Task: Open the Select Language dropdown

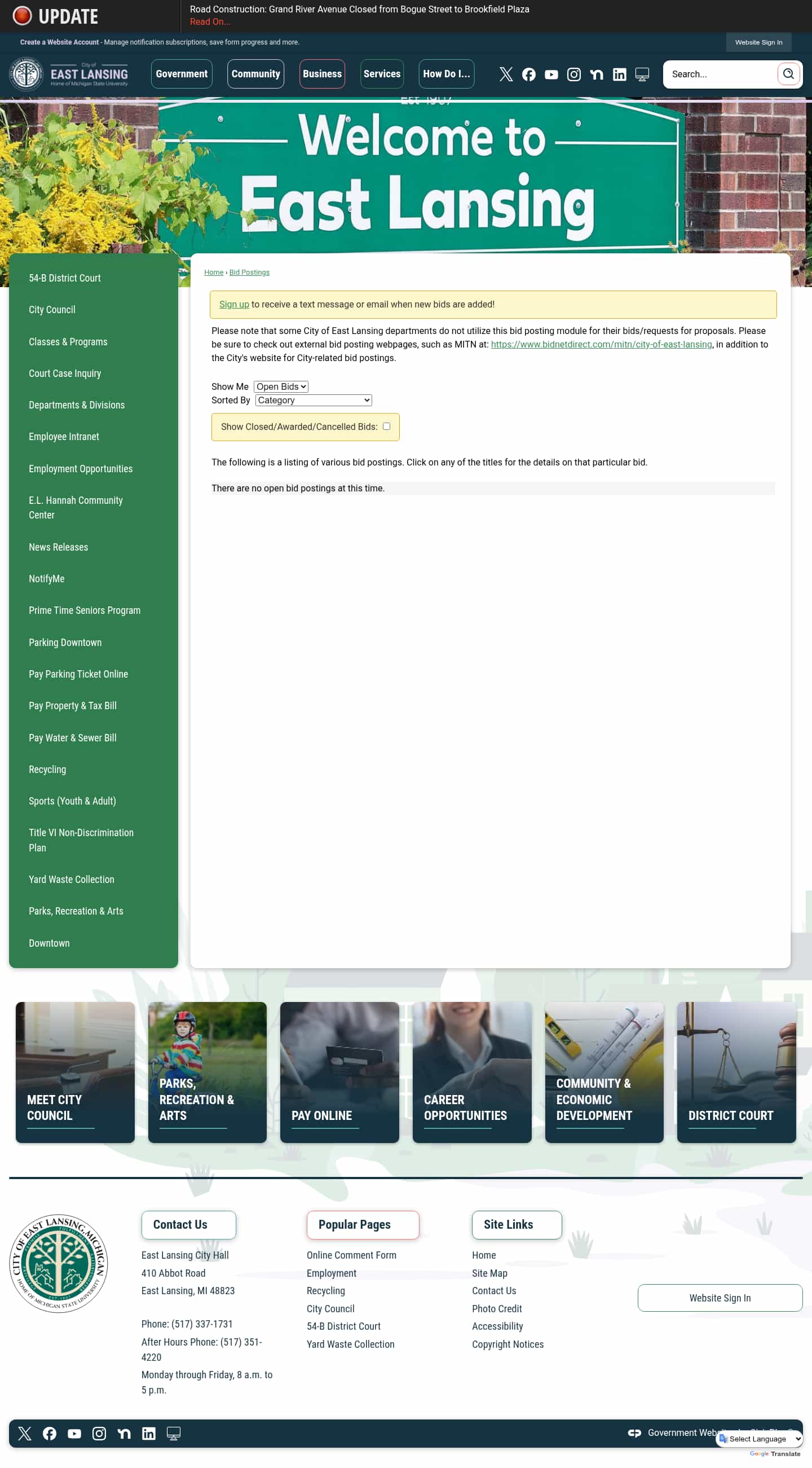Action: [760, 1439]
